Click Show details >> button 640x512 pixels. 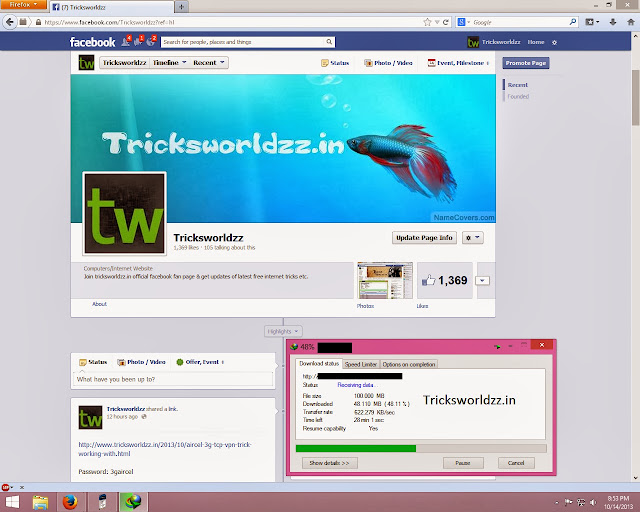(329, 463)
